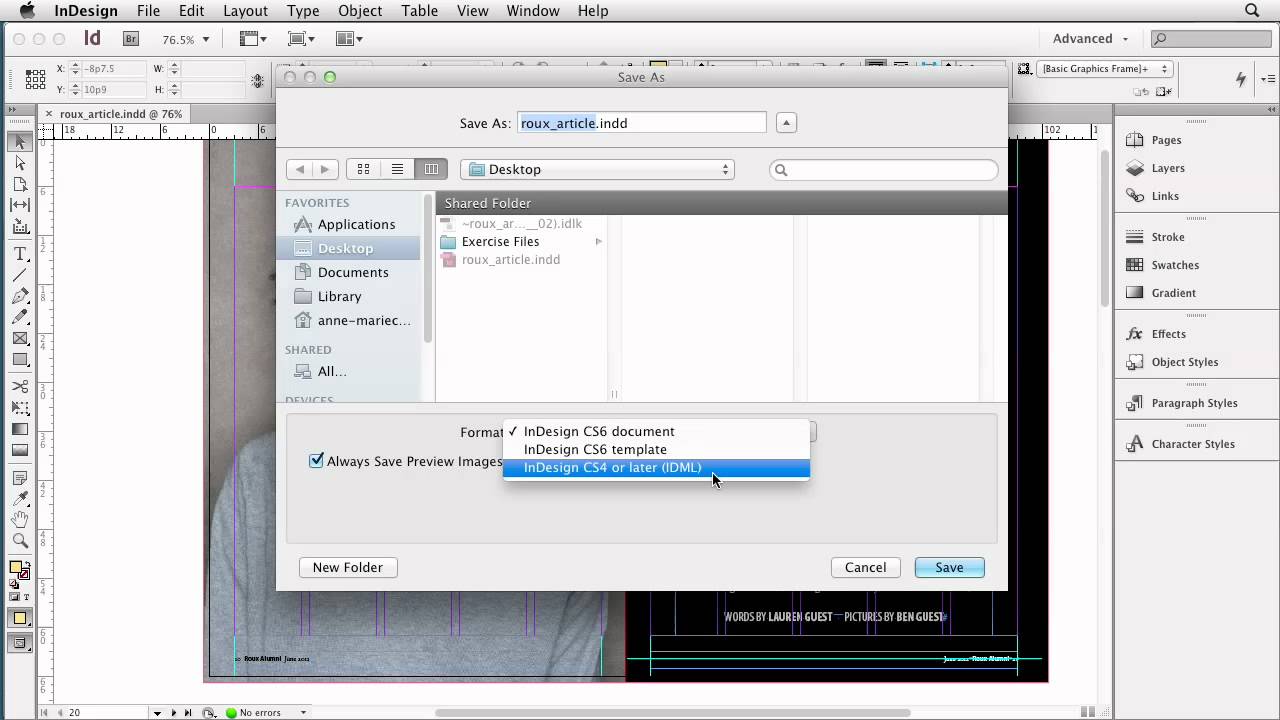Select the Pen tool in the toolbox

pyautogui.click(x=20, y=296)
